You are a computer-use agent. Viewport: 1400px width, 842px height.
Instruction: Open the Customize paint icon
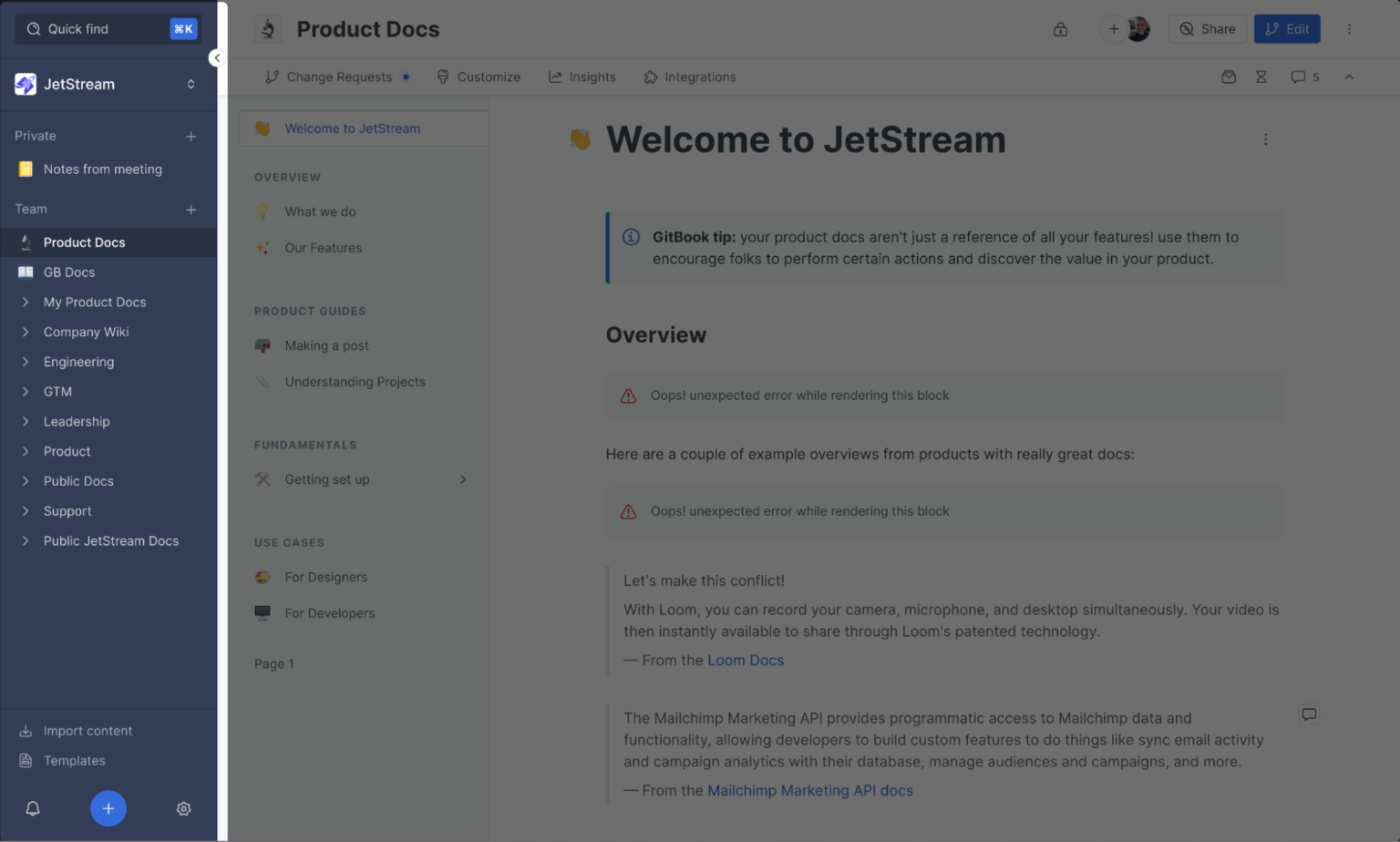point(443,77)
